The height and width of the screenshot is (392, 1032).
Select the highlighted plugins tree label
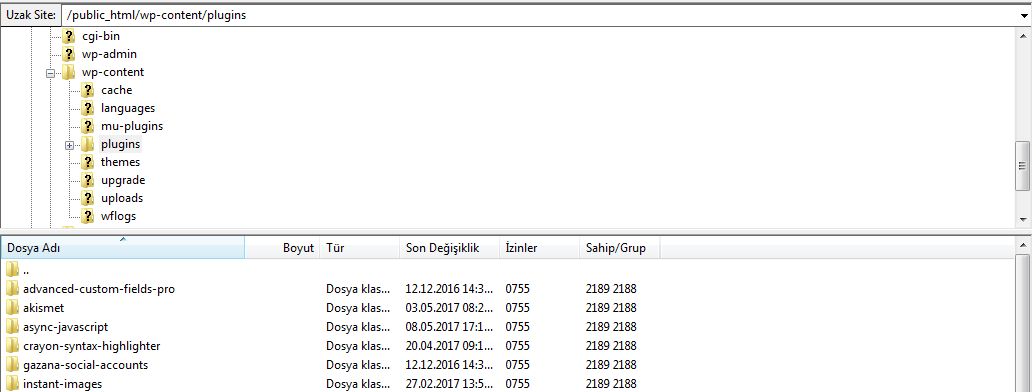click(120, 144)
